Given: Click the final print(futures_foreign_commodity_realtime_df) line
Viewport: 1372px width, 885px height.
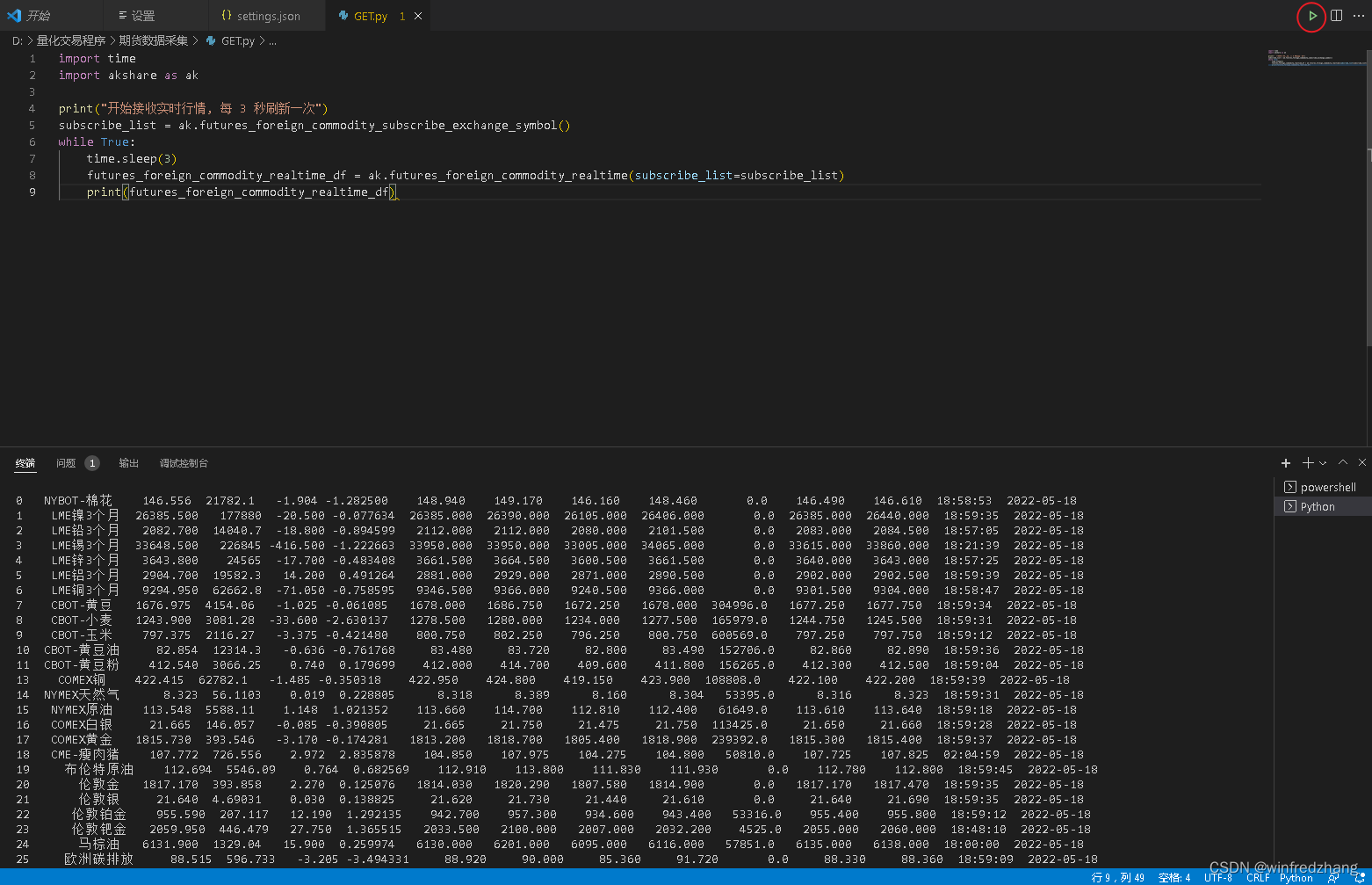Looking at the screenshot, I should tap(242, 192).
